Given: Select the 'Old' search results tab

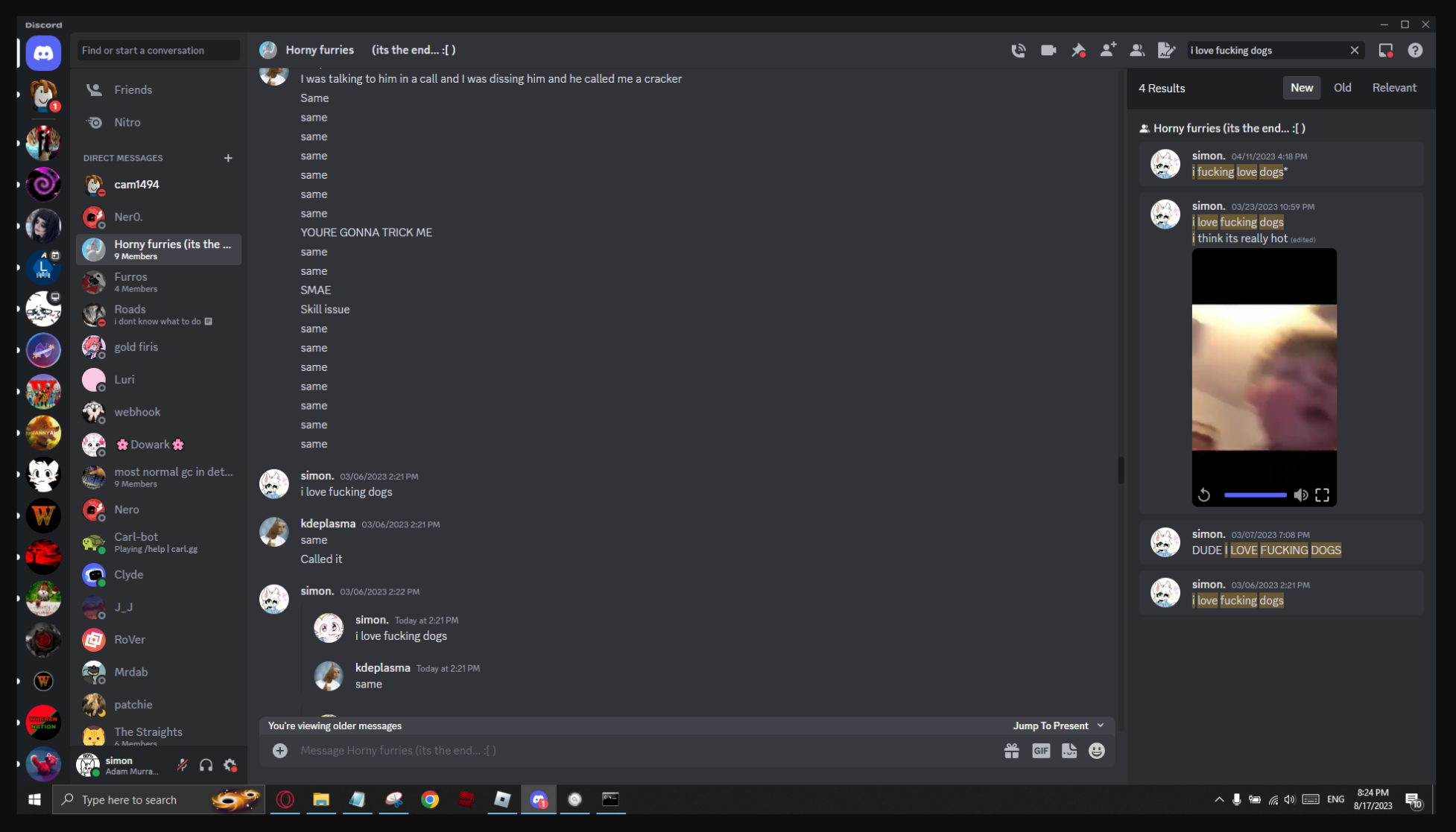Looking at the screenshot, I should coord(1341,88).
